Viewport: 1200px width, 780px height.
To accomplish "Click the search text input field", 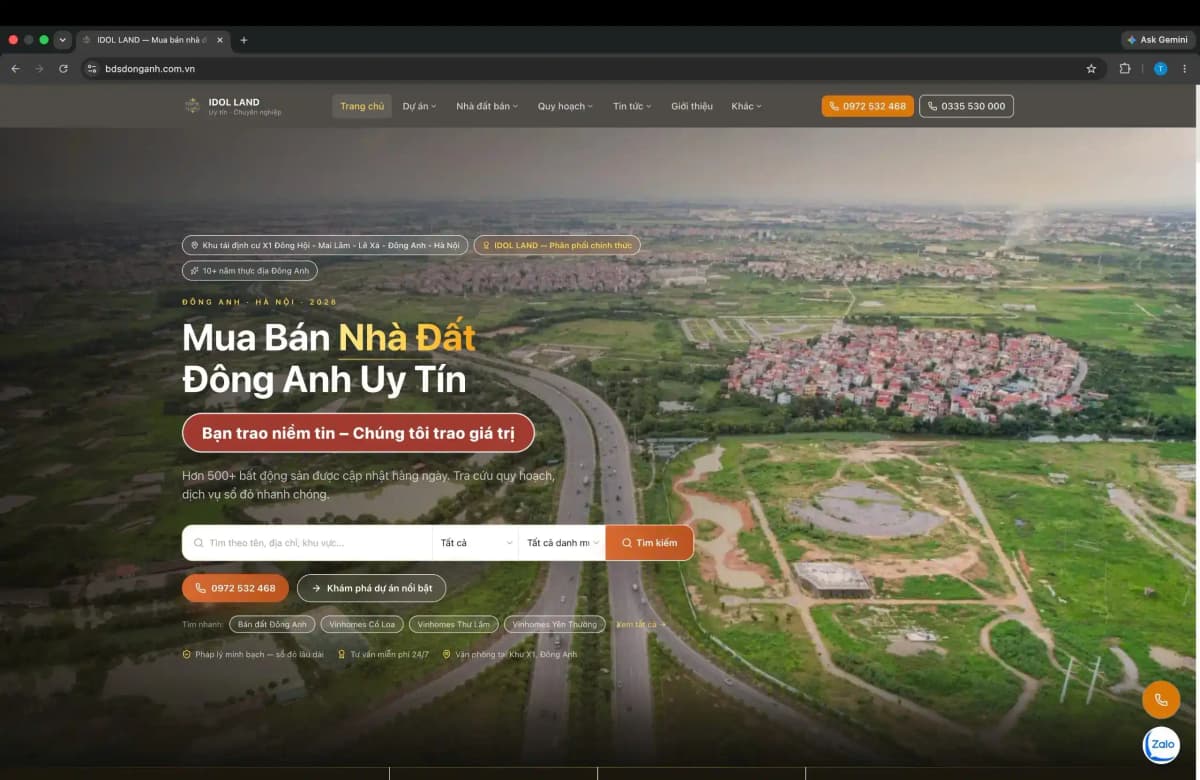I will [307, 543].
